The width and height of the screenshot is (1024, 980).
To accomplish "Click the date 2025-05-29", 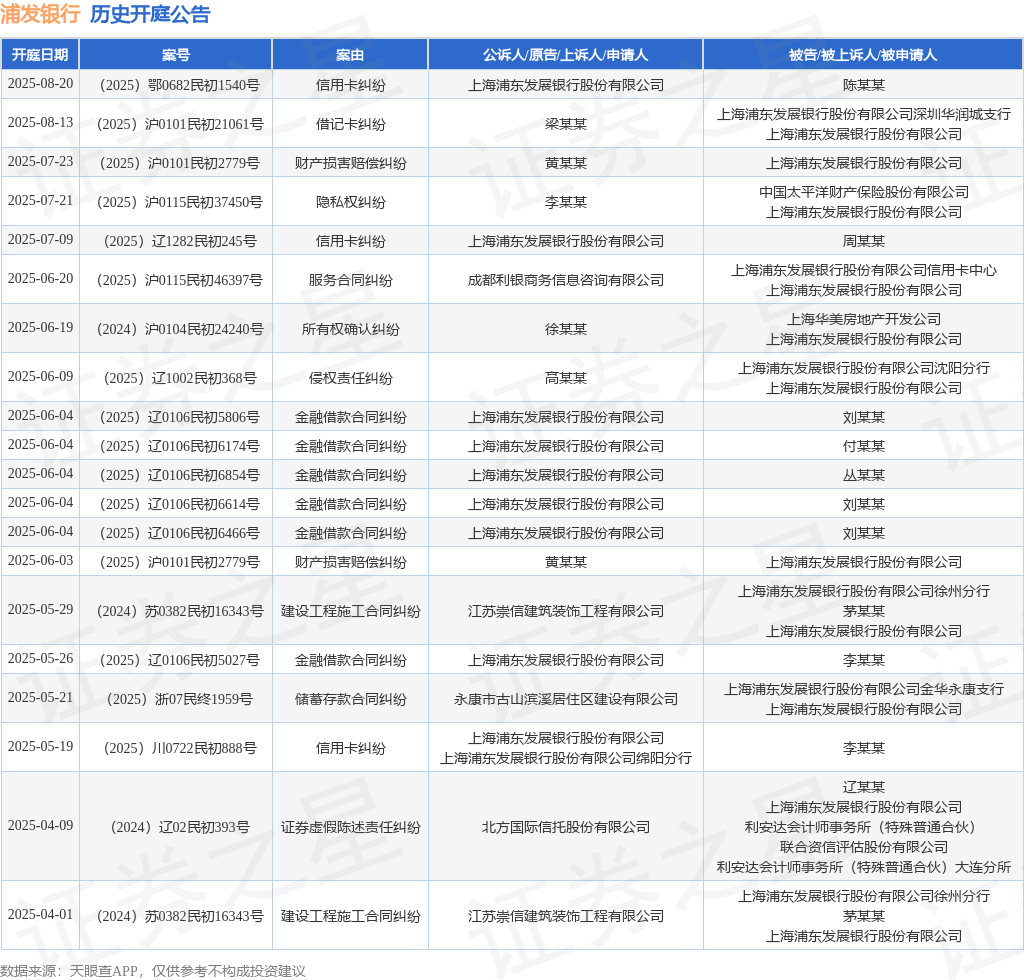I will pos(40,610).
